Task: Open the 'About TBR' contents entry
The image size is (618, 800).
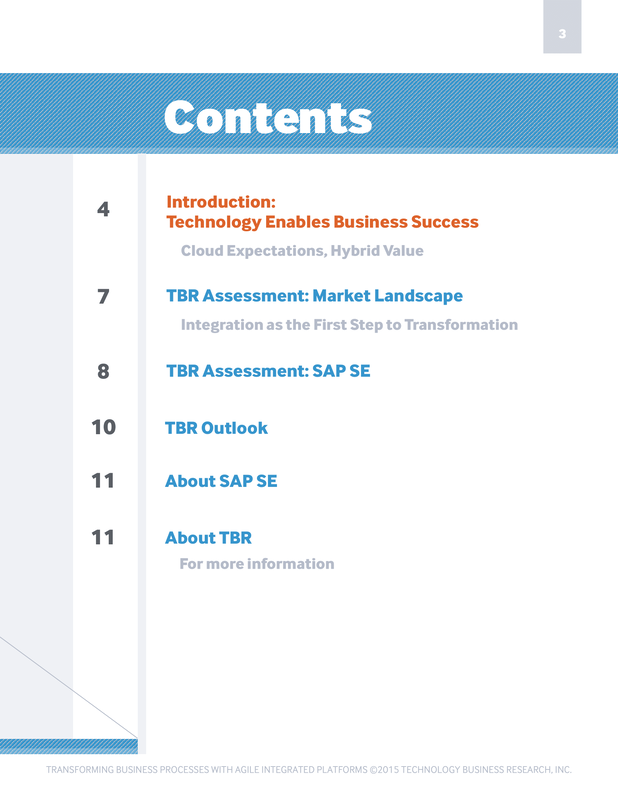Action: pyautogui.click(x=208, y=538)
